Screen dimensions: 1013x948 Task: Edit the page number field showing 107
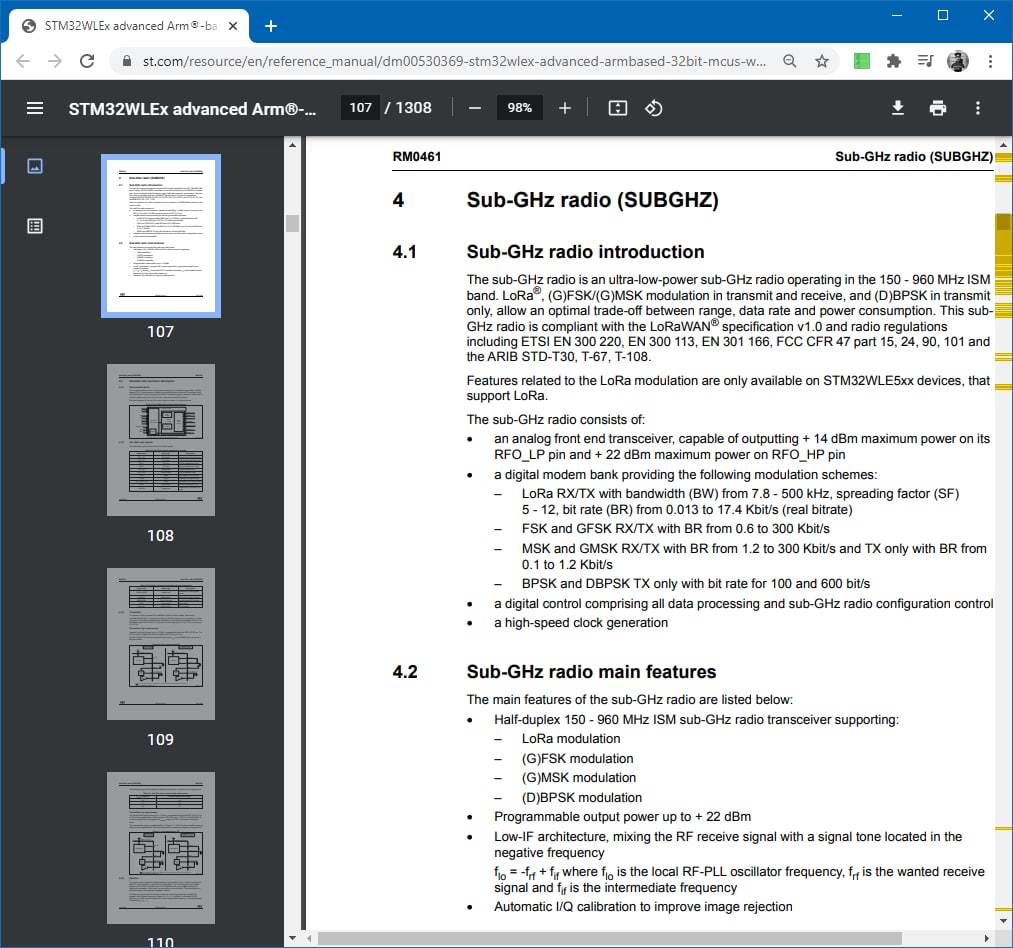(x=360, y=108)
